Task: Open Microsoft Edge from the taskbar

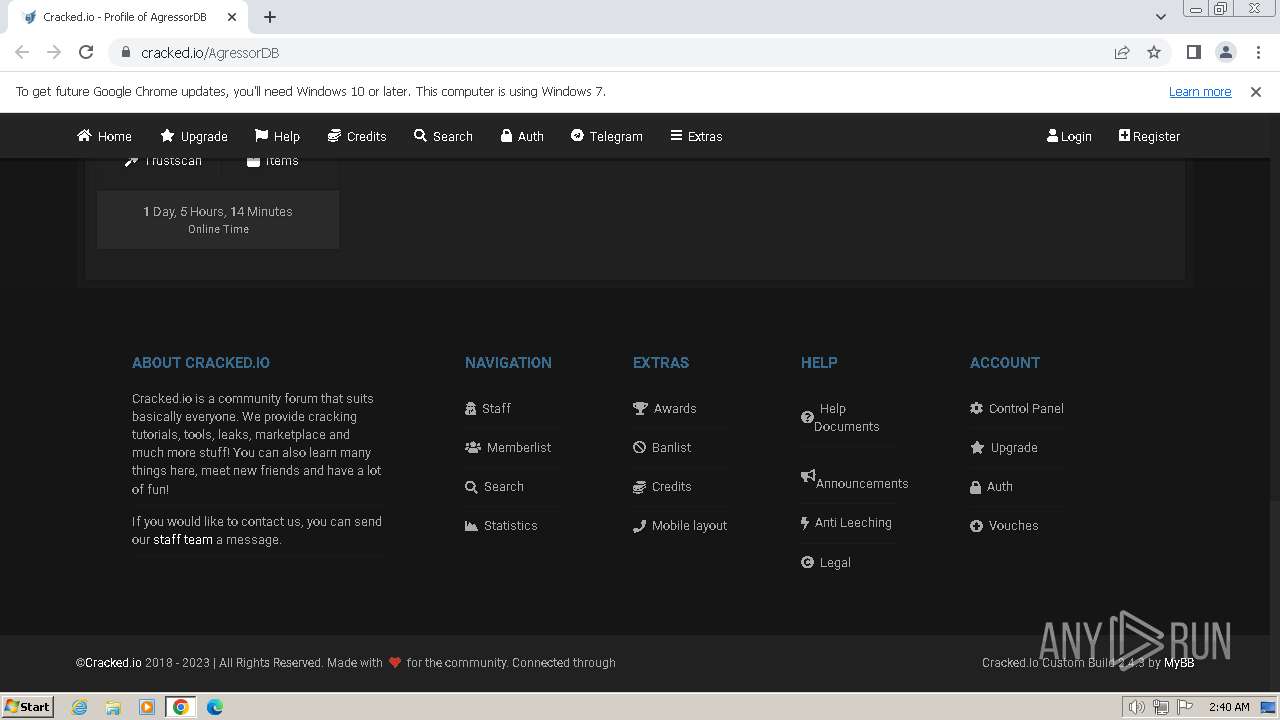Action: pyautogui.click(x=215, y=707)
